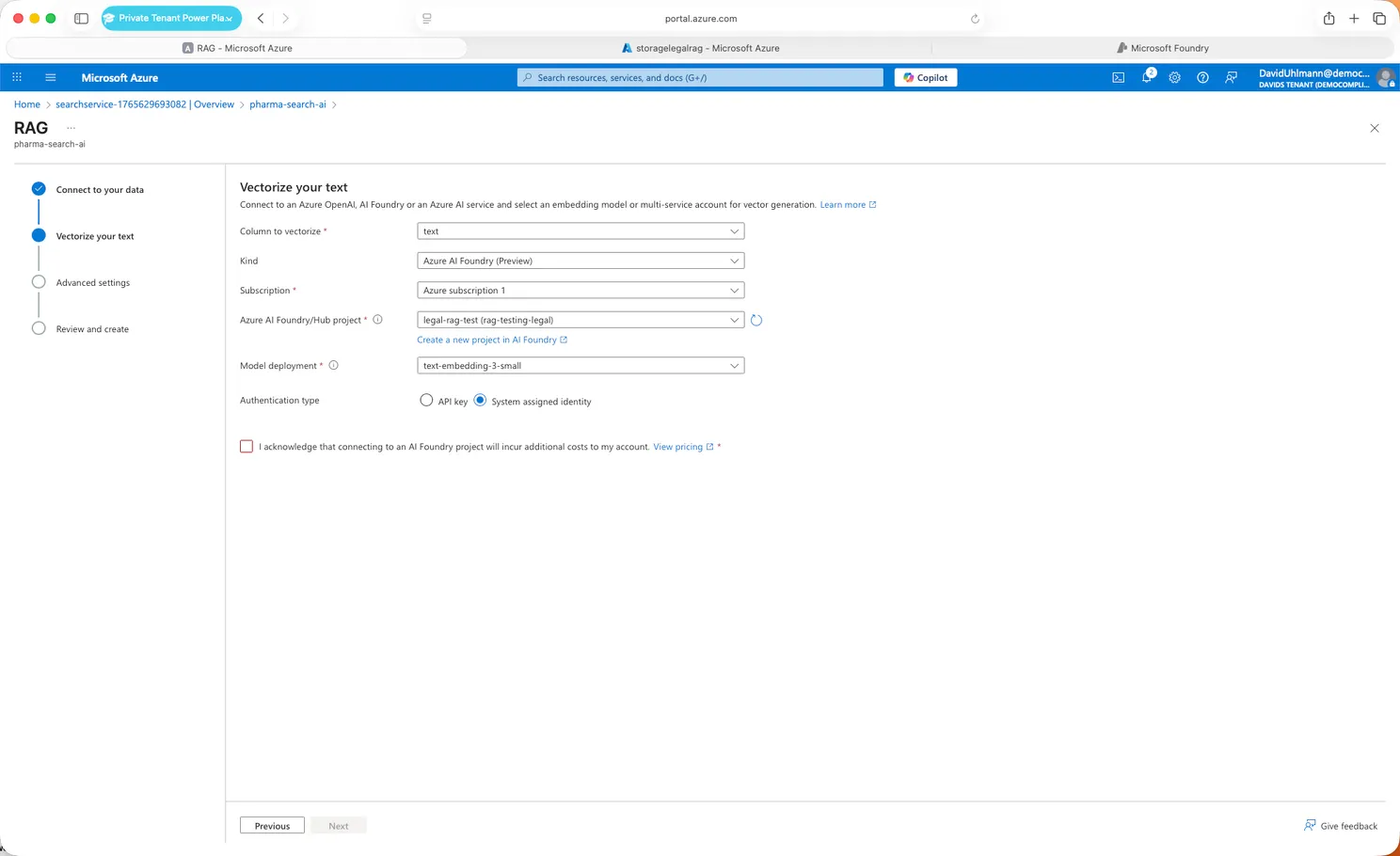The image size is (1400, 856).
Task: Toggle the Safari sidebar icon
Action: (x=81, y=18)
